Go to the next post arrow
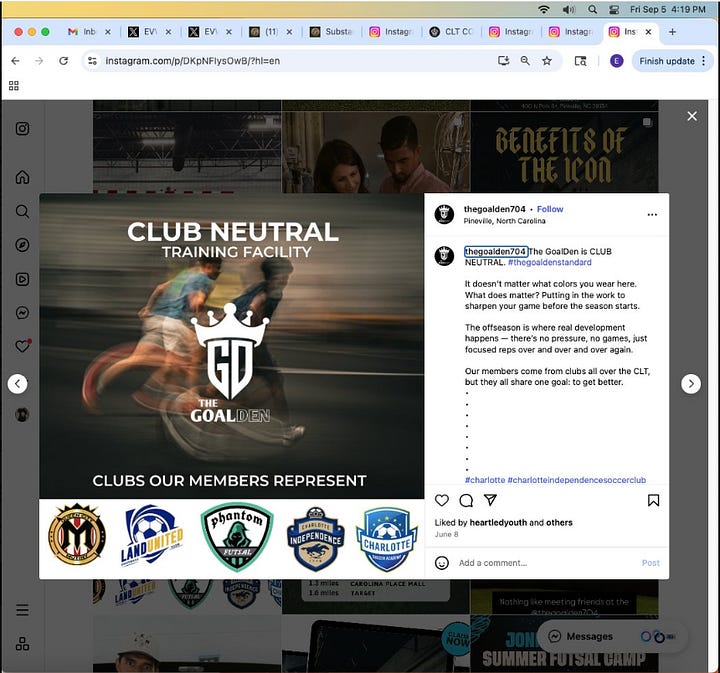720x673 pixels. coord(691,384)
